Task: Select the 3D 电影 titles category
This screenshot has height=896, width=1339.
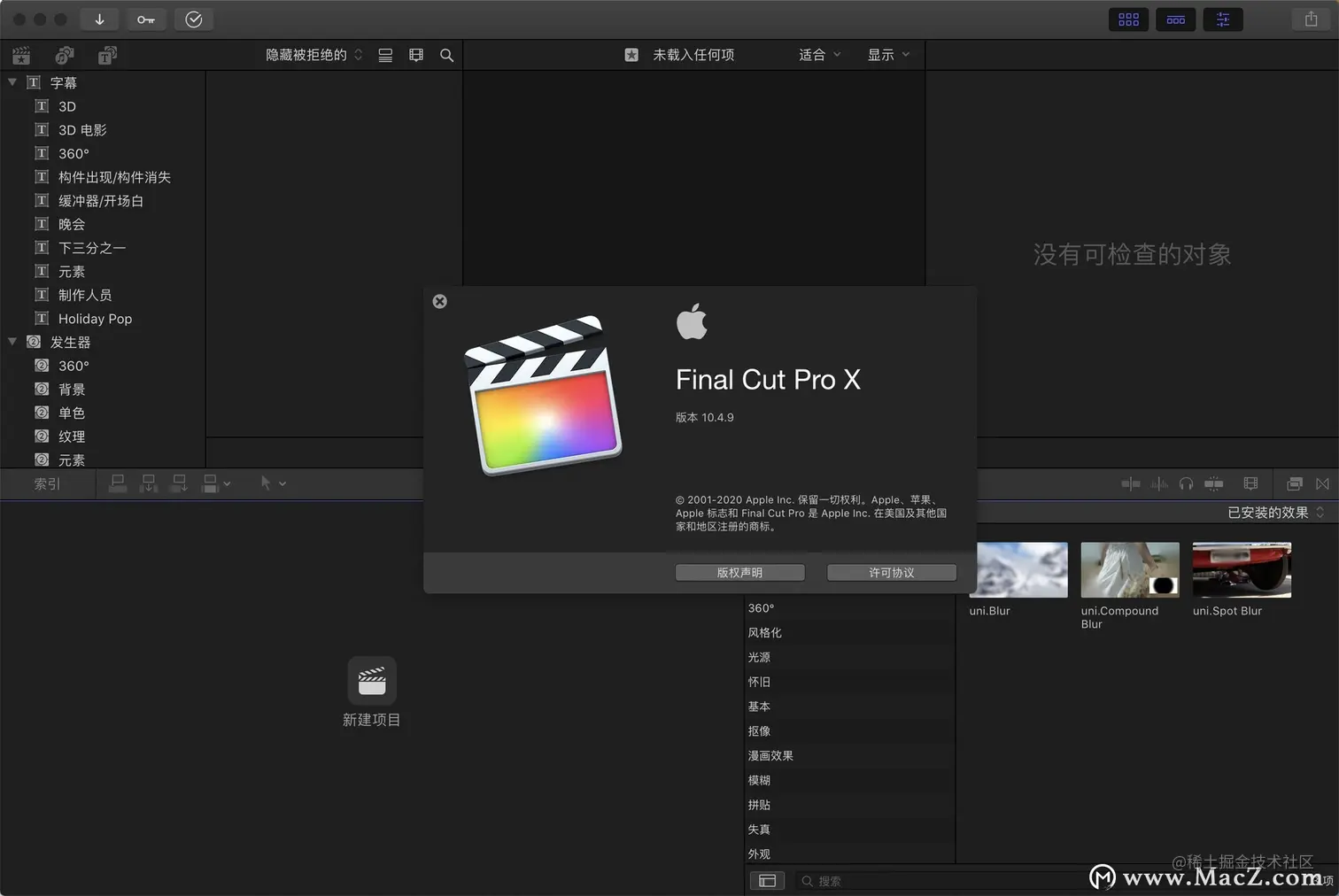Action: 82,130
